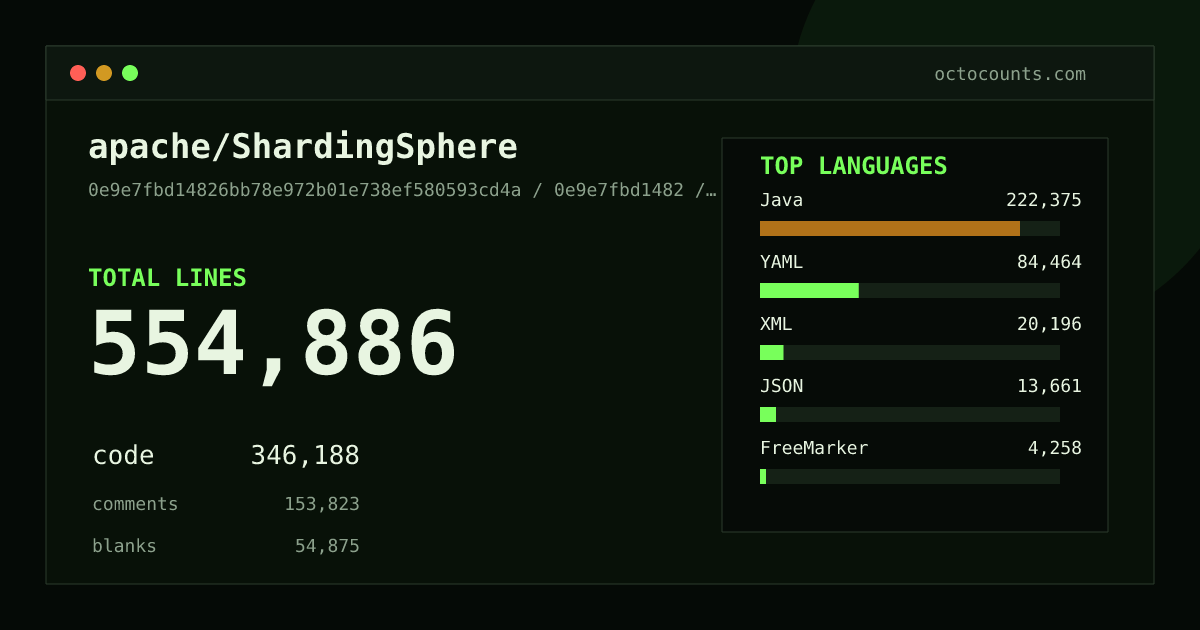Select the 4,258 FreeMarker line count
1200x630 pixels.
pos(1055,448)
